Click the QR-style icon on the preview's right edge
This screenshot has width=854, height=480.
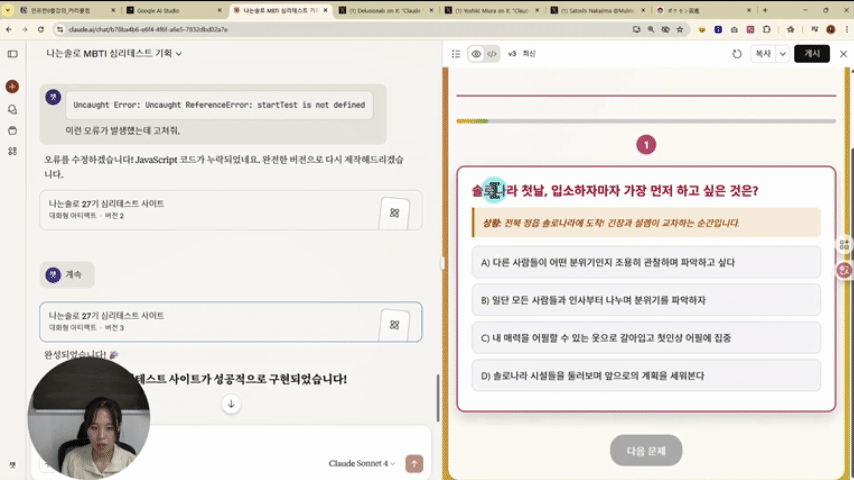[844, 245]
